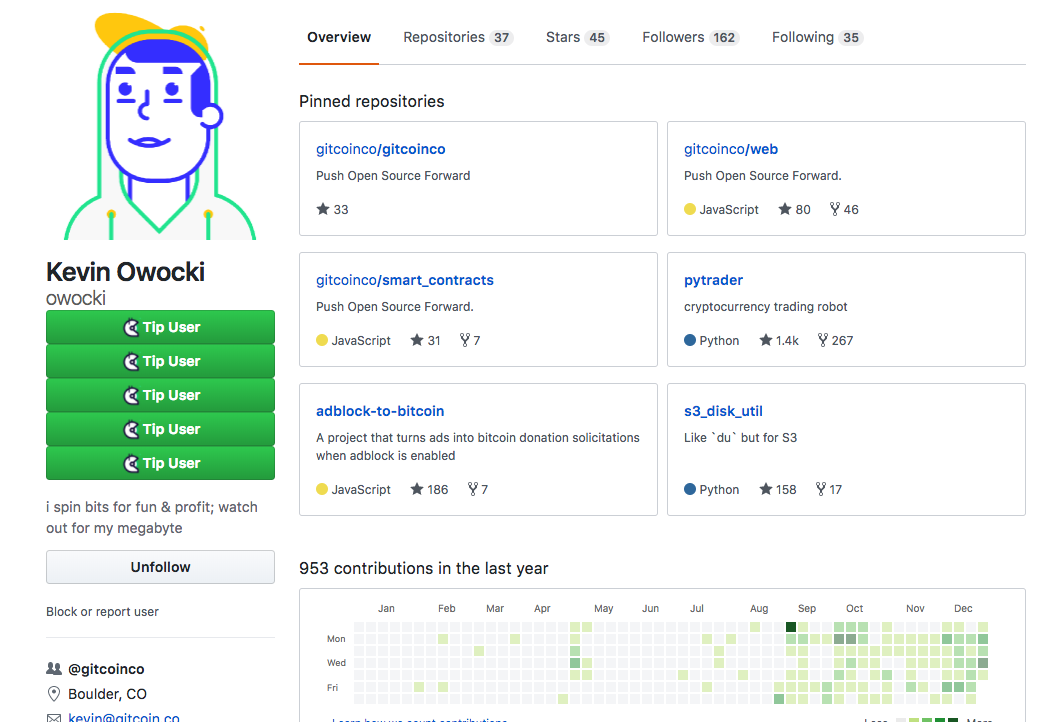Click the fork icon showing 46 on gitcoinco/web
This screenshot has height=722, width=1044.
tap(835, 209)
